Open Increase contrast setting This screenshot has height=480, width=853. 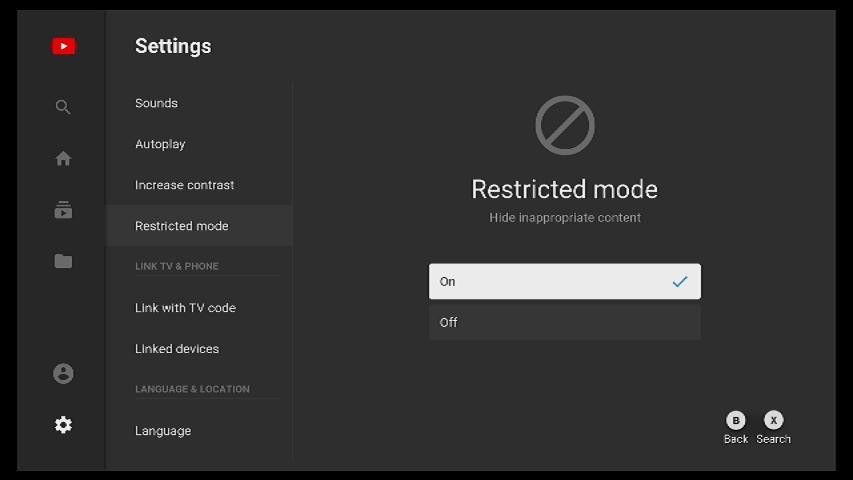tap(185, 185)
